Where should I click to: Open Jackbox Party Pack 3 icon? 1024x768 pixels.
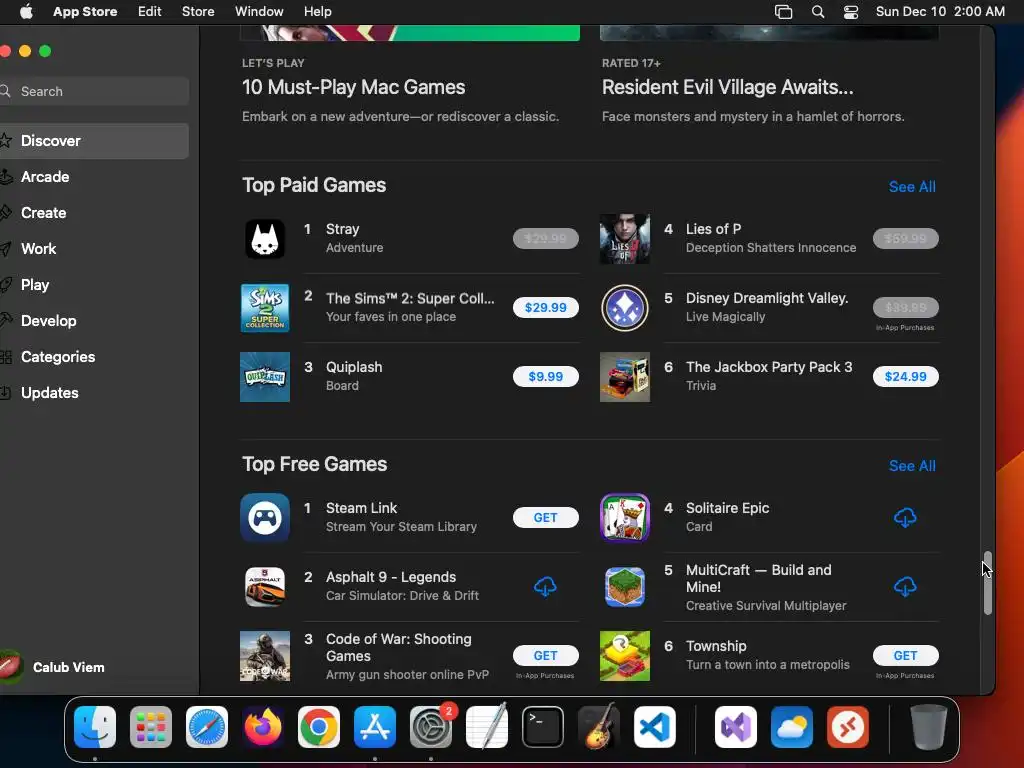(x=624, y=377)
